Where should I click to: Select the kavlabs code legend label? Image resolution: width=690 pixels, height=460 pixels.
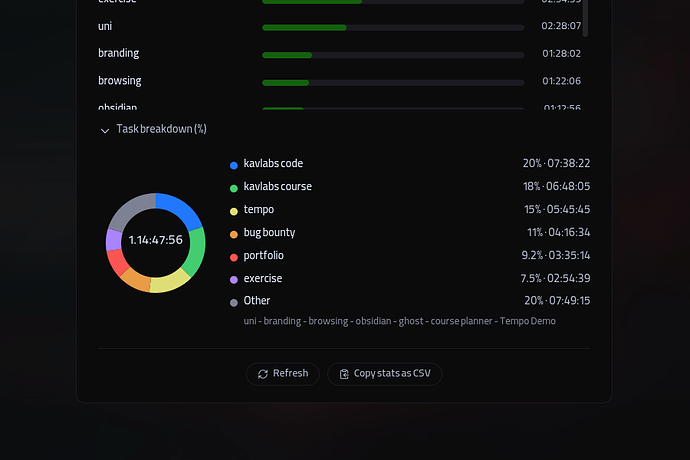tap(273, 163)
